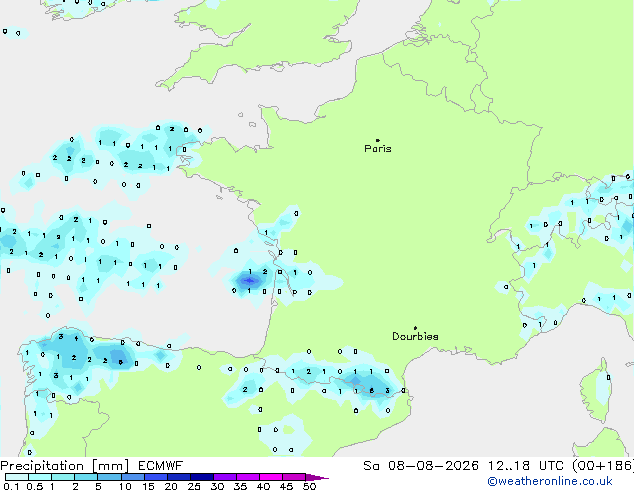This screenshot has width=634, height=490.
Task: Select the legend swatch between 10 and 15
Action: (133, 477)
